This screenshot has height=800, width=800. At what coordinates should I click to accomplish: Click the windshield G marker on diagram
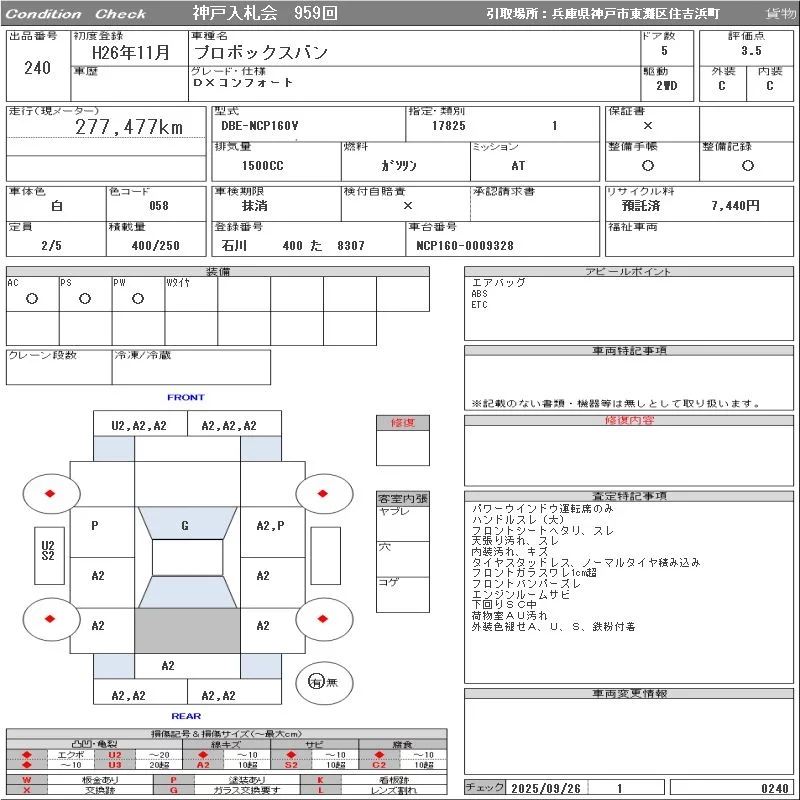185,525
